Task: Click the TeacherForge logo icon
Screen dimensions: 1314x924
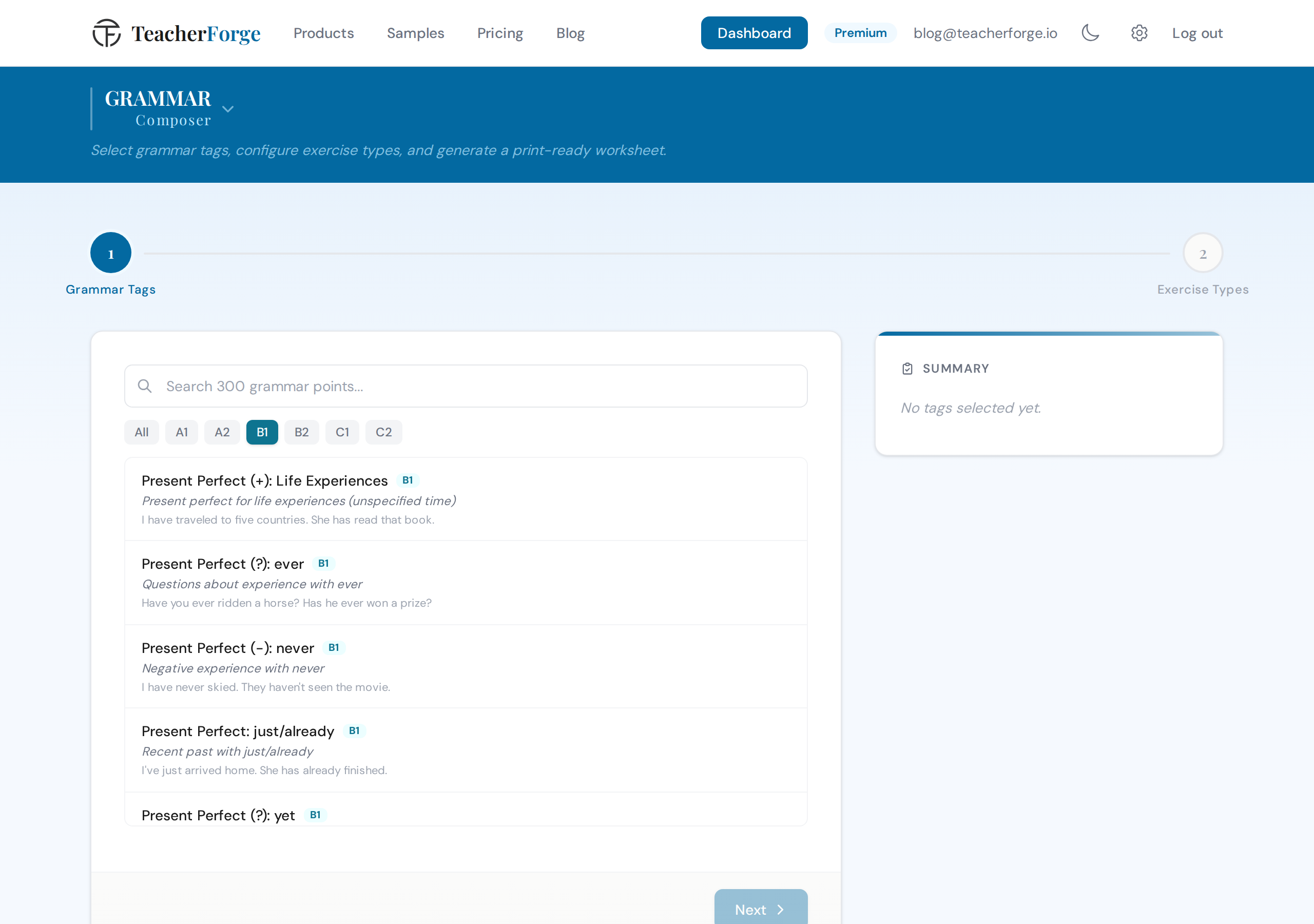Action: 106,33
